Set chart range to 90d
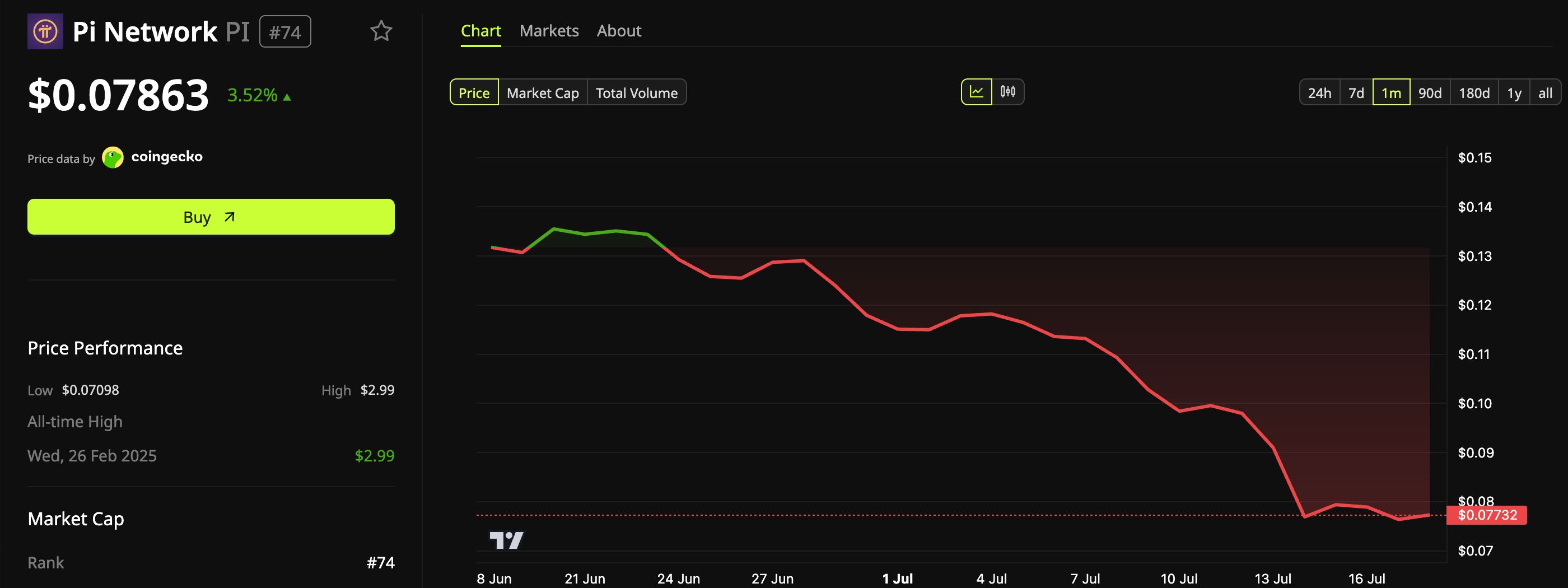The height and width of the screenshot is (588, 1568). point(1430,92)
